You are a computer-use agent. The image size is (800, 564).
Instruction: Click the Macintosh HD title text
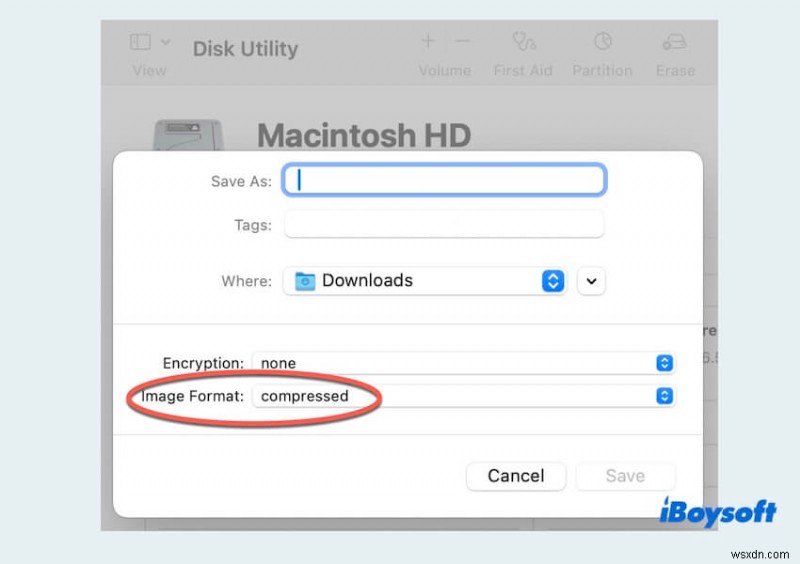coord(364,135)
